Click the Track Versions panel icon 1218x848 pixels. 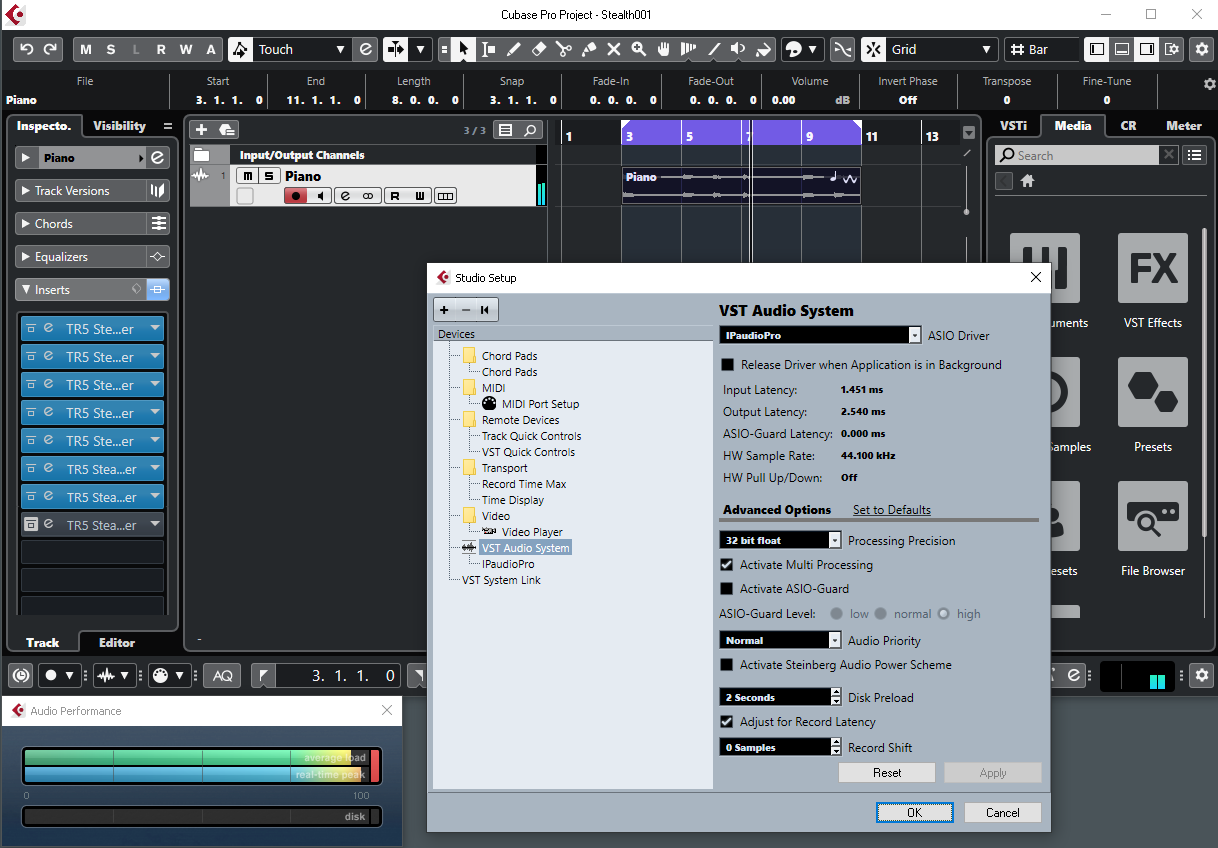pos(158,191)
